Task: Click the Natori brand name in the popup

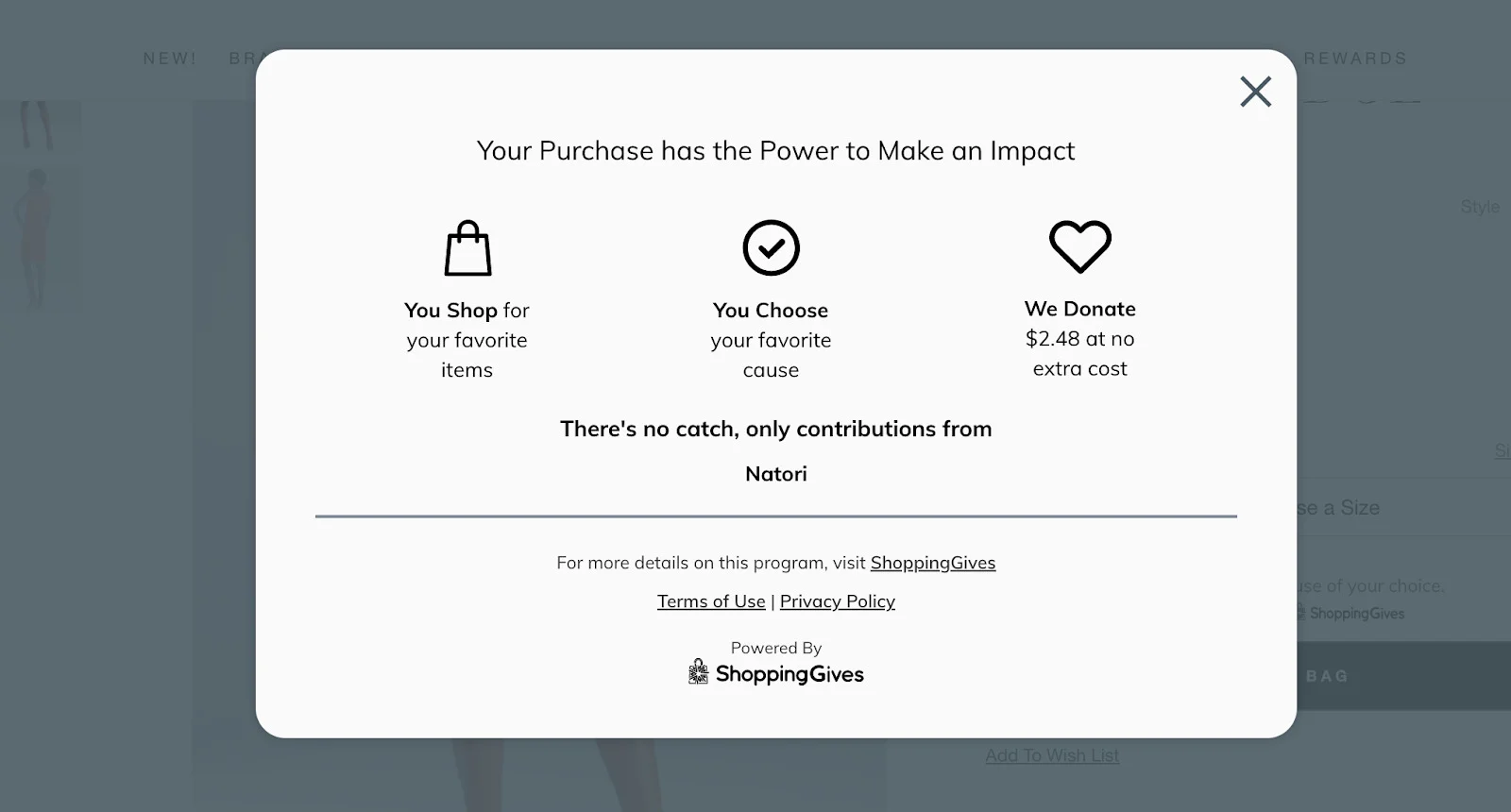Action: [775, 473]
